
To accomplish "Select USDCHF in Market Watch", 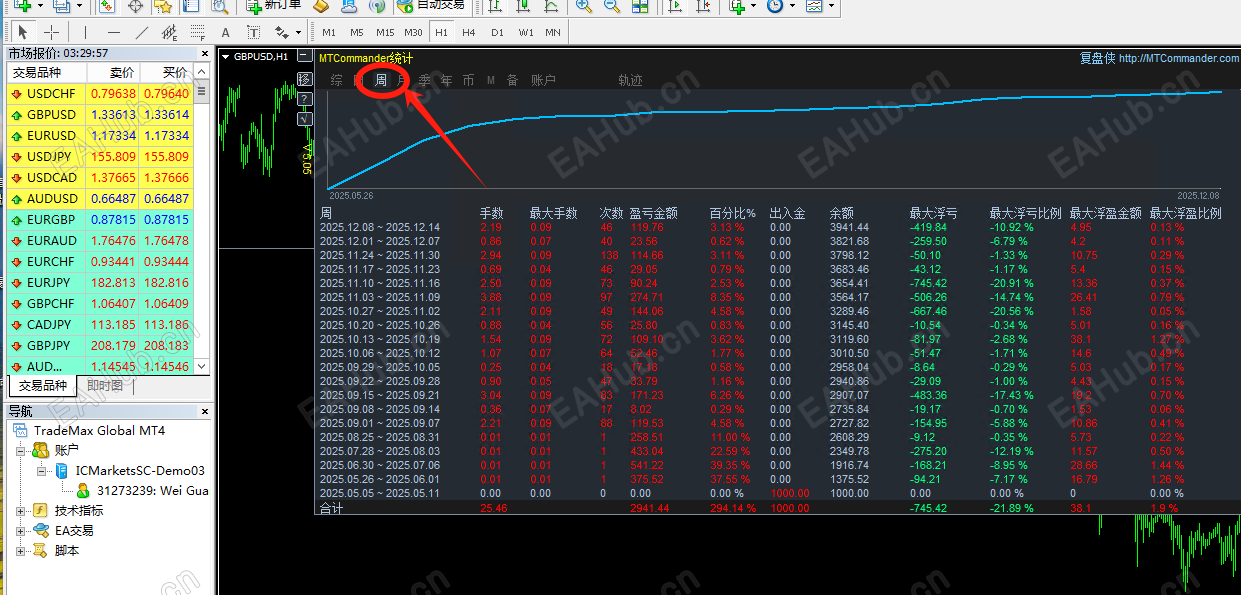I will click(100, 93).
